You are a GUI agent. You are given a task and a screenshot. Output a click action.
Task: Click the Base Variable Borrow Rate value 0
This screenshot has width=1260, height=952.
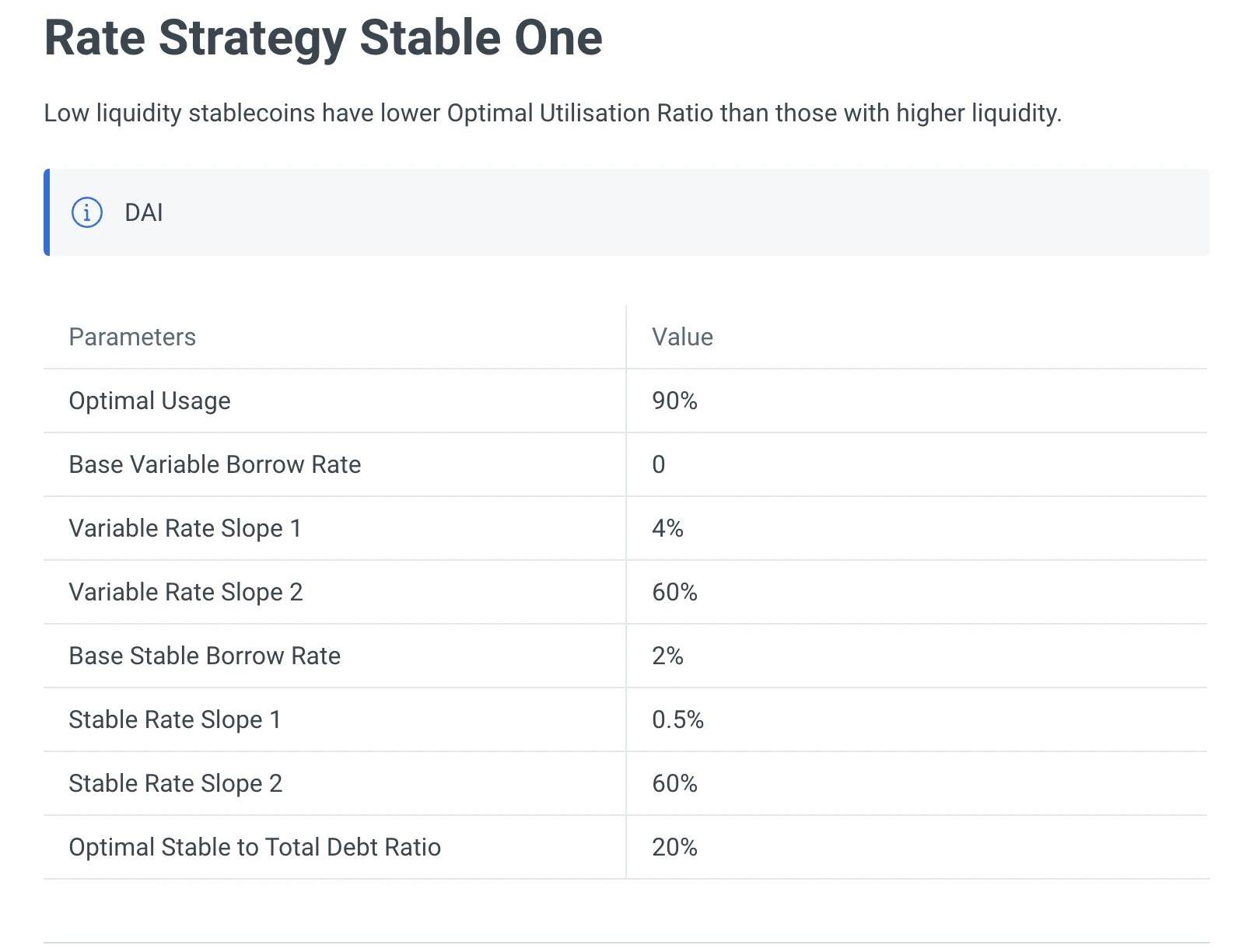click(x=658, y=464)
